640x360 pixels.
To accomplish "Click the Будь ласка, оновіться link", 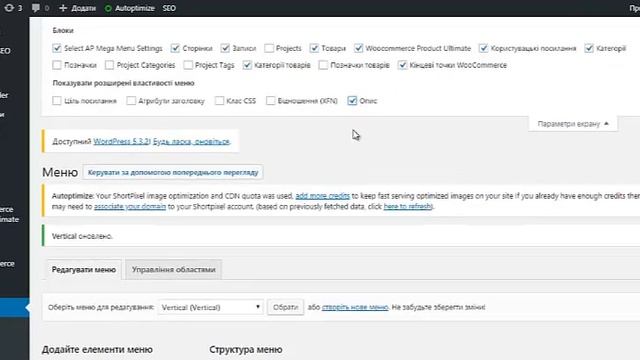I will pos(191,141).
